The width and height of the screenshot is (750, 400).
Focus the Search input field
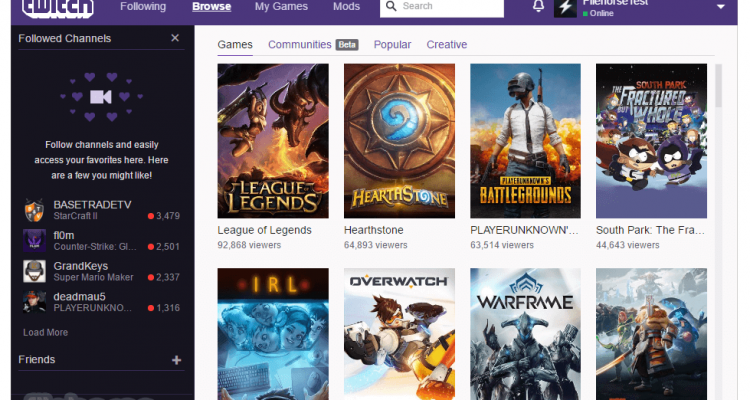point(441,7)
